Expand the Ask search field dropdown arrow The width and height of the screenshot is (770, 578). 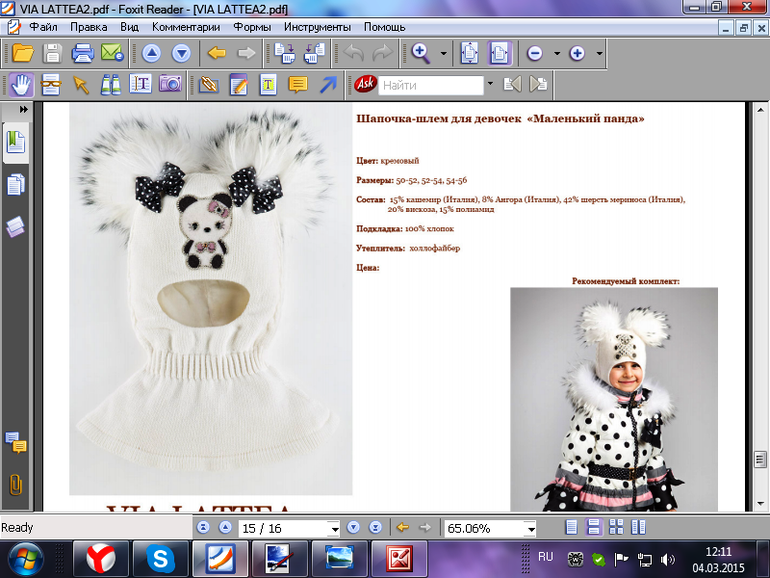click(x=490, y=85)
